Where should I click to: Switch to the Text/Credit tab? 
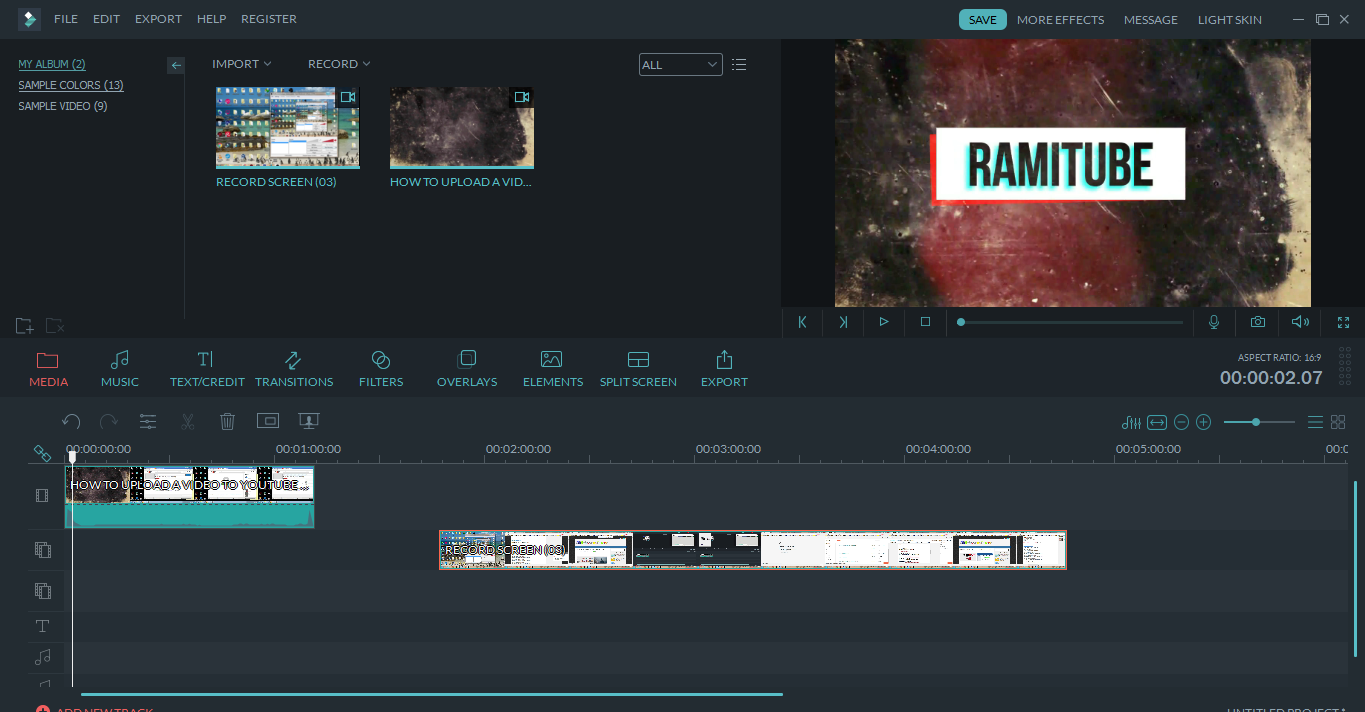(x=207, y=368)
